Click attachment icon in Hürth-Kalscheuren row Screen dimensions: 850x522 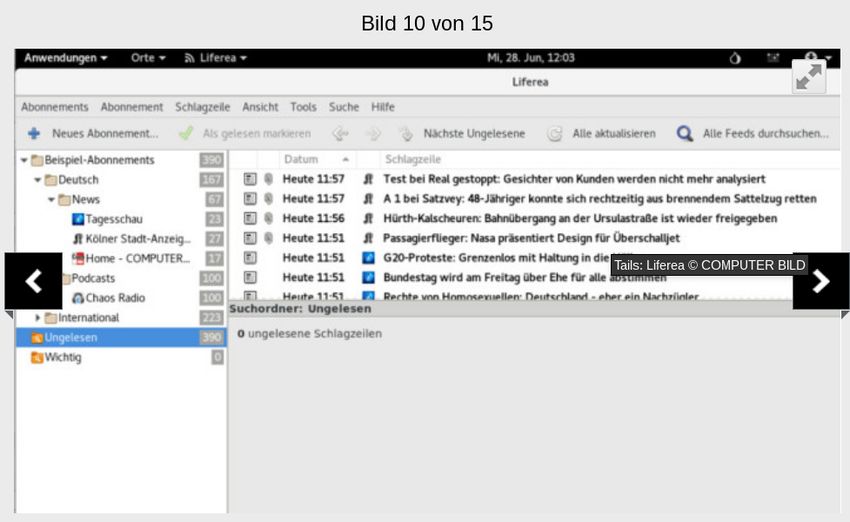[268, 218]
